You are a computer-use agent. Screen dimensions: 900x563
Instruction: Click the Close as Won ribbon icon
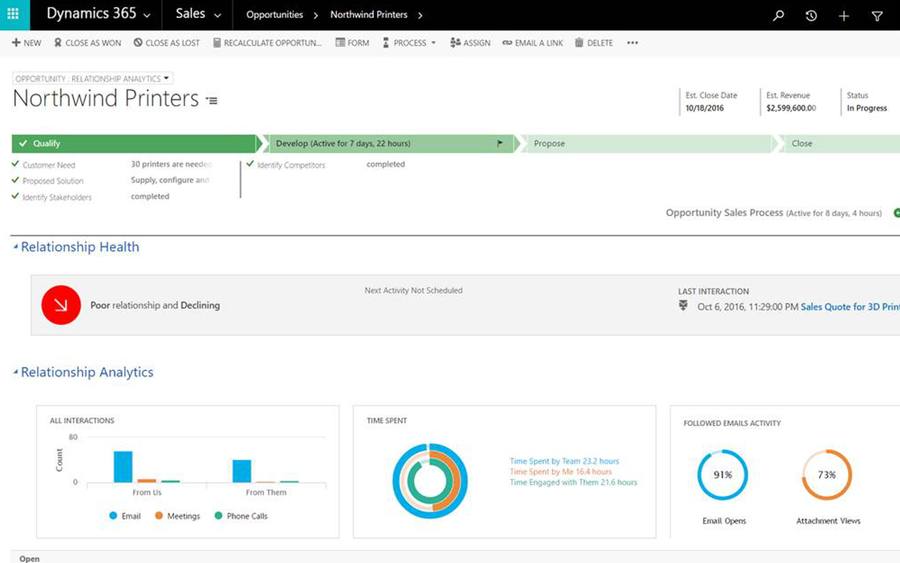coord(58,42)
